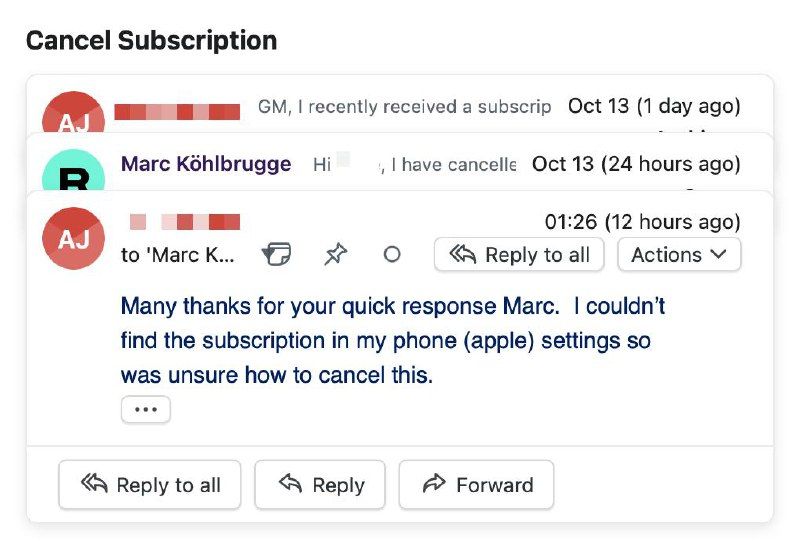Click the "Cancel Subscription" thread title

click(151, 41)
